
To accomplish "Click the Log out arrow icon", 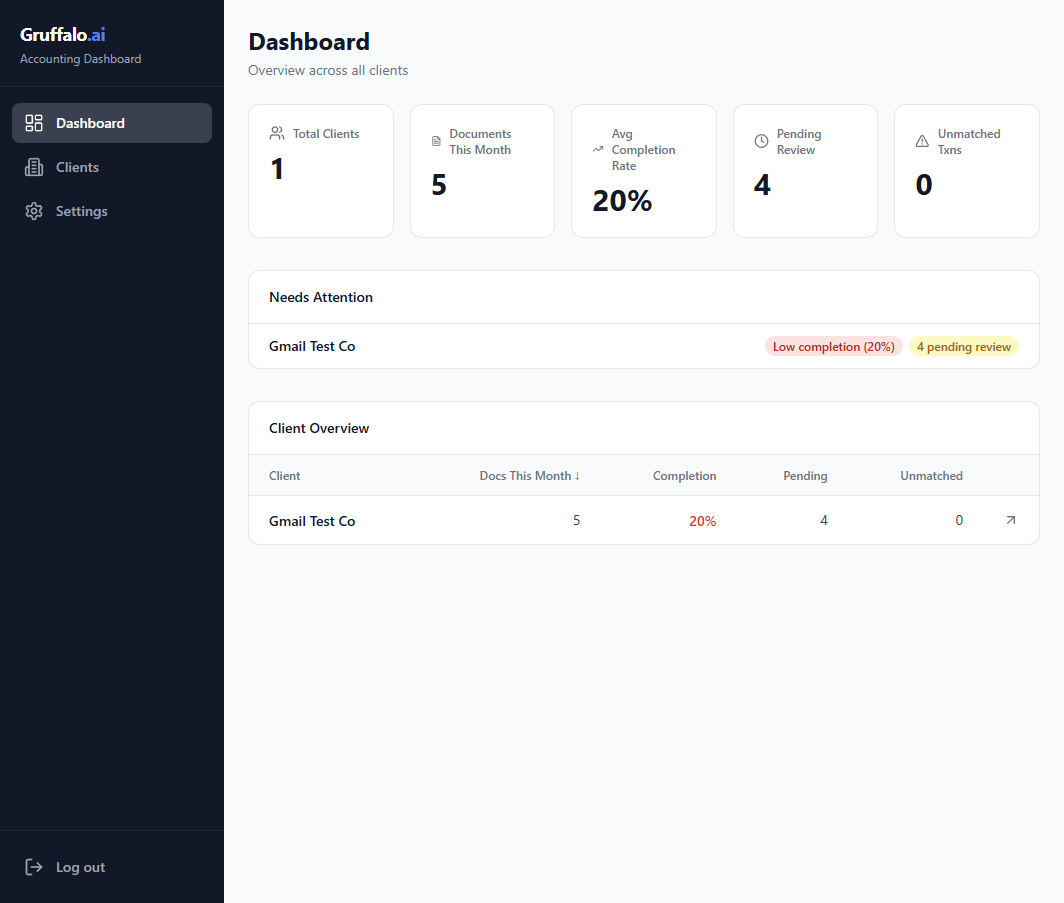I will [x=34, y=867].
